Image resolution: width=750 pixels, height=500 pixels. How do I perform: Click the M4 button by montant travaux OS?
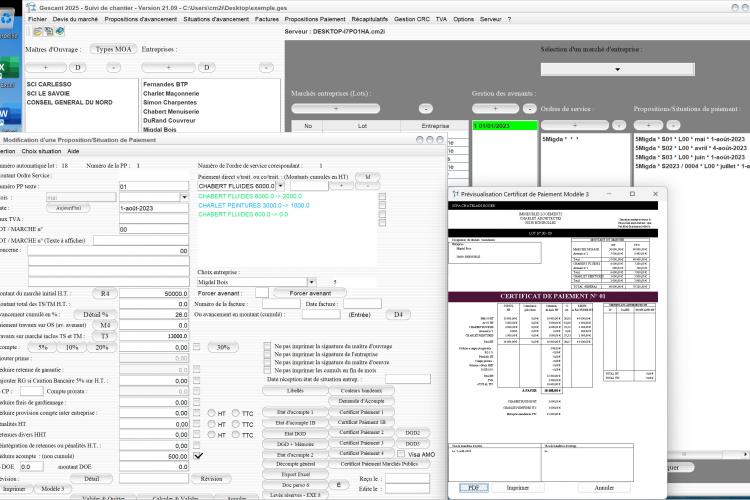[x=105, y=325]
